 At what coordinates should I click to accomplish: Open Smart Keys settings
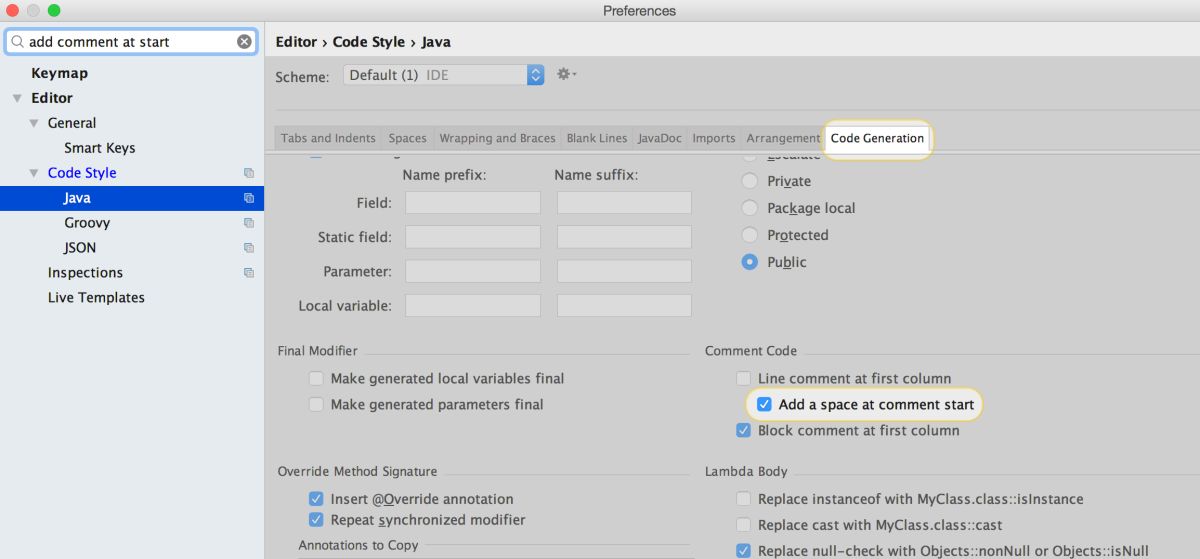point(100,148)
